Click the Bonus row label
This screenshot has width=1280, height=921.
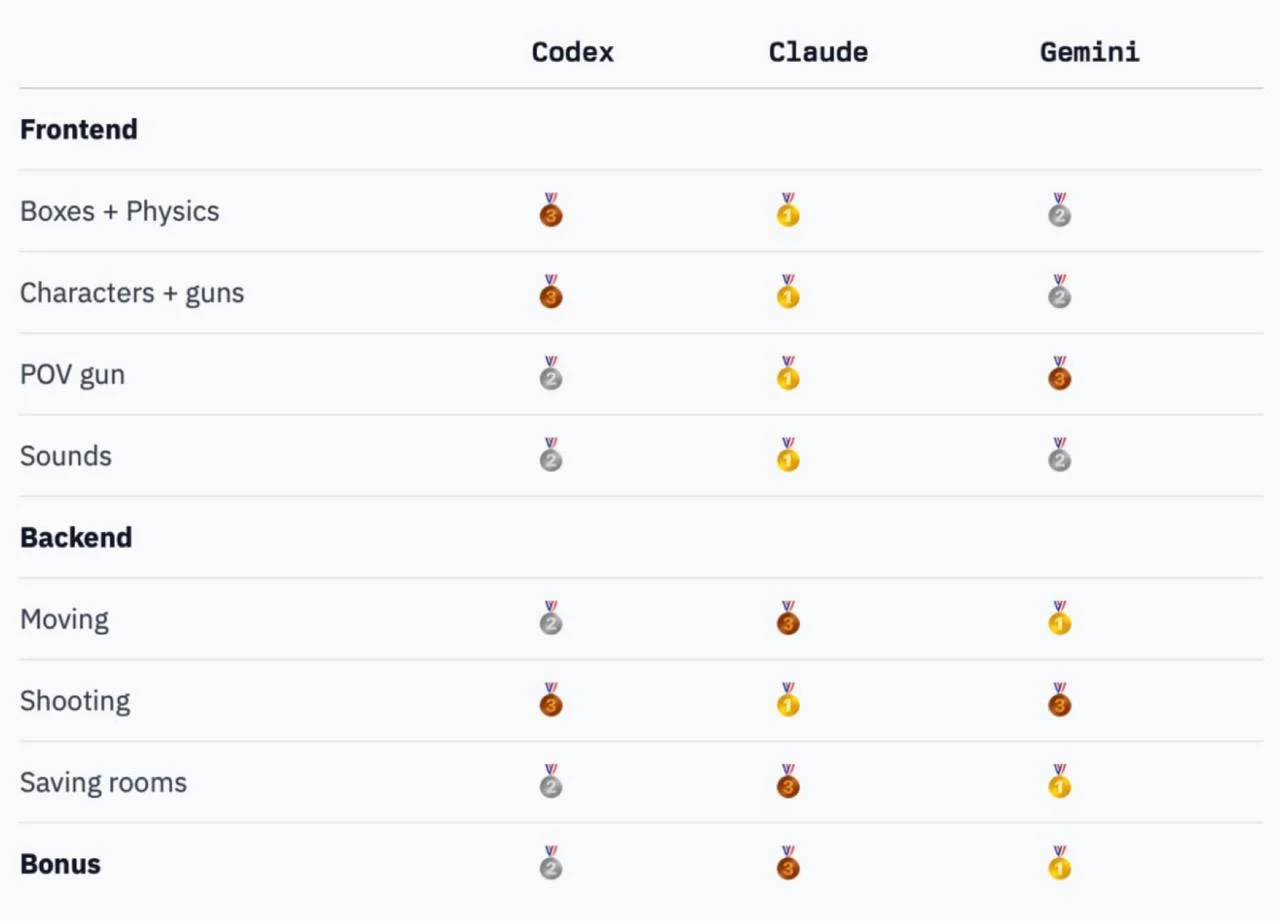[x=60, y=864]
